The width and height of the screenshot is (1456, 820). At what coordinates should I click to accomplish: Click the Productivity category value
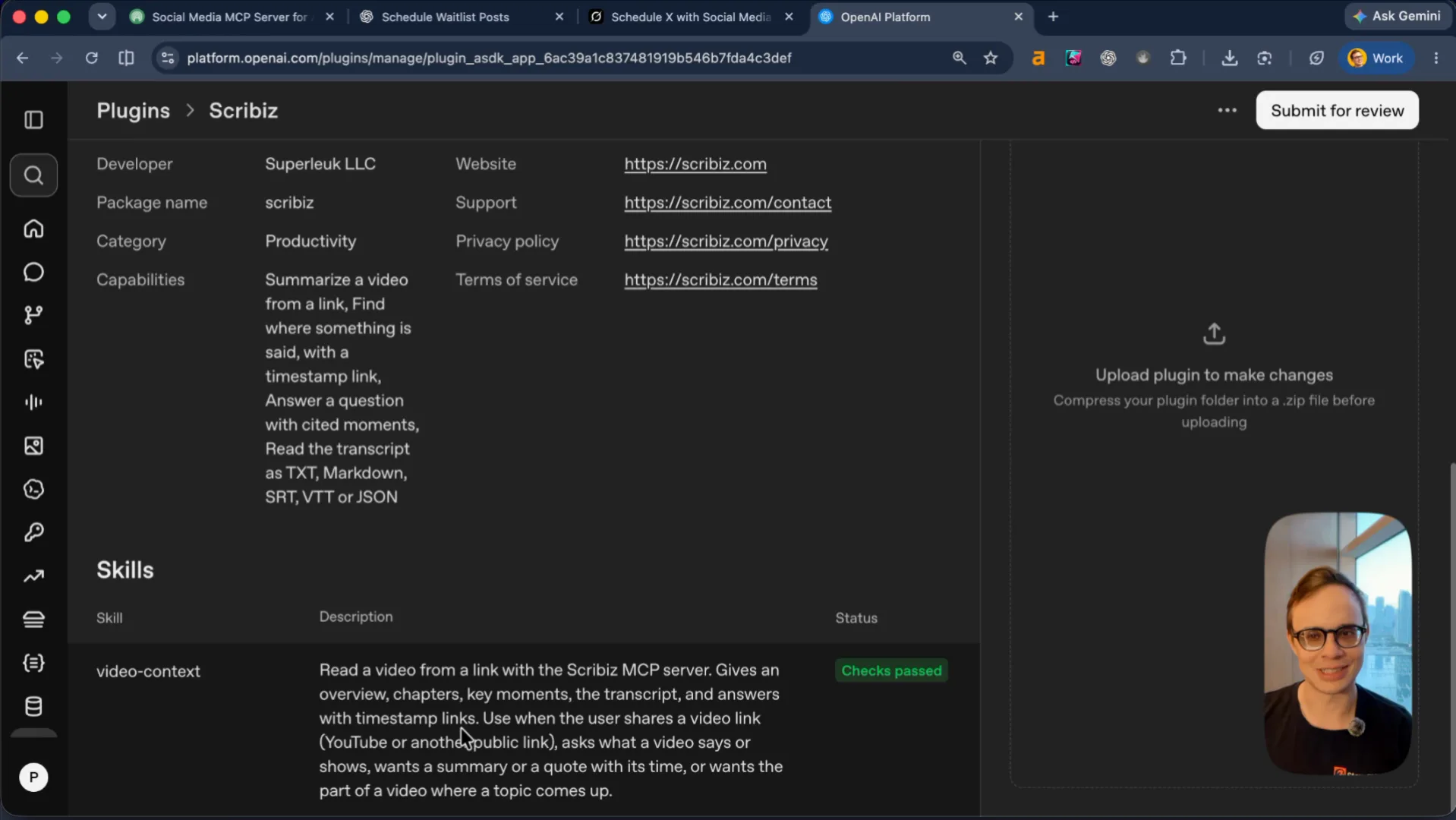310,241
